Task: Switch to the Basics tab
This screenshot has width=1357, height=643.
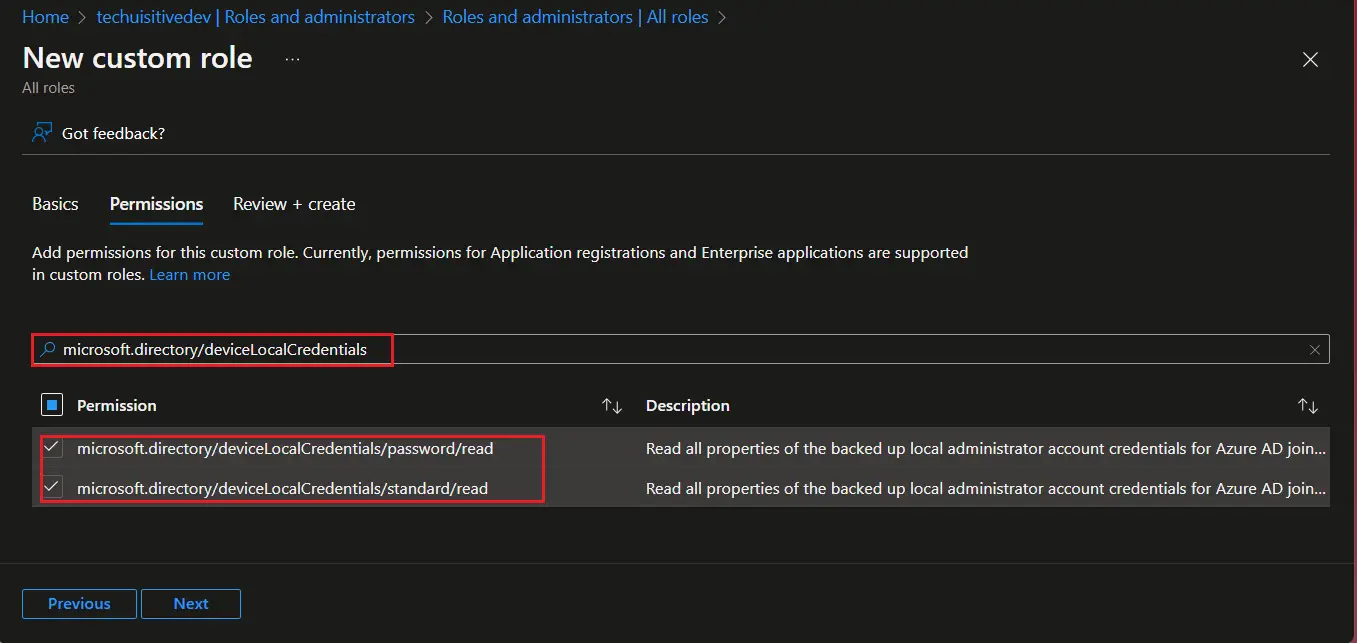Action: (55, 203)
